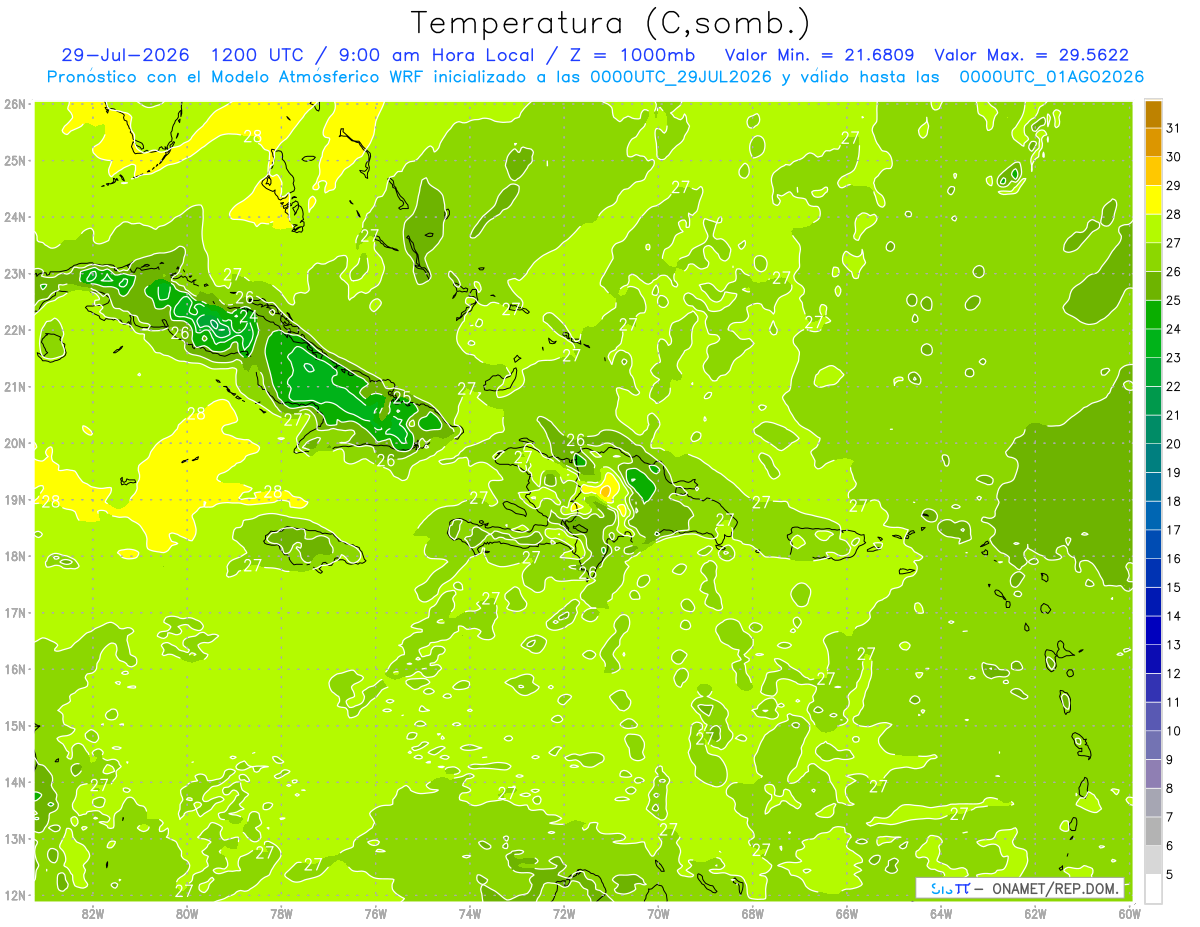Click the color scale segment between 26 and 27

click(x=1153, y=257)
